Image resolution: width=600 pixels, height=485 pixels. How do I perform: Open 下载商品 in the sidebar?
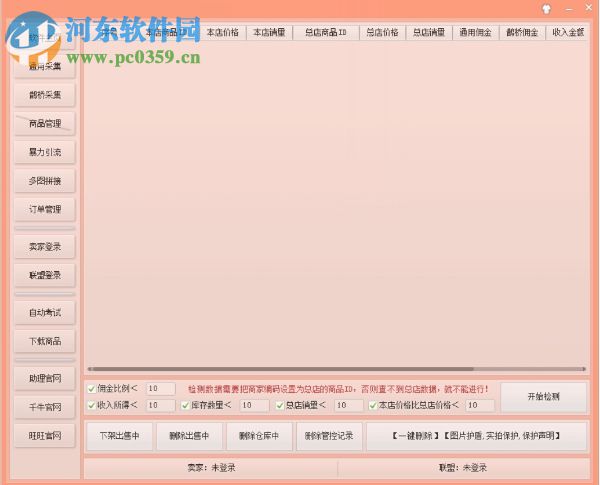point(45,341)
